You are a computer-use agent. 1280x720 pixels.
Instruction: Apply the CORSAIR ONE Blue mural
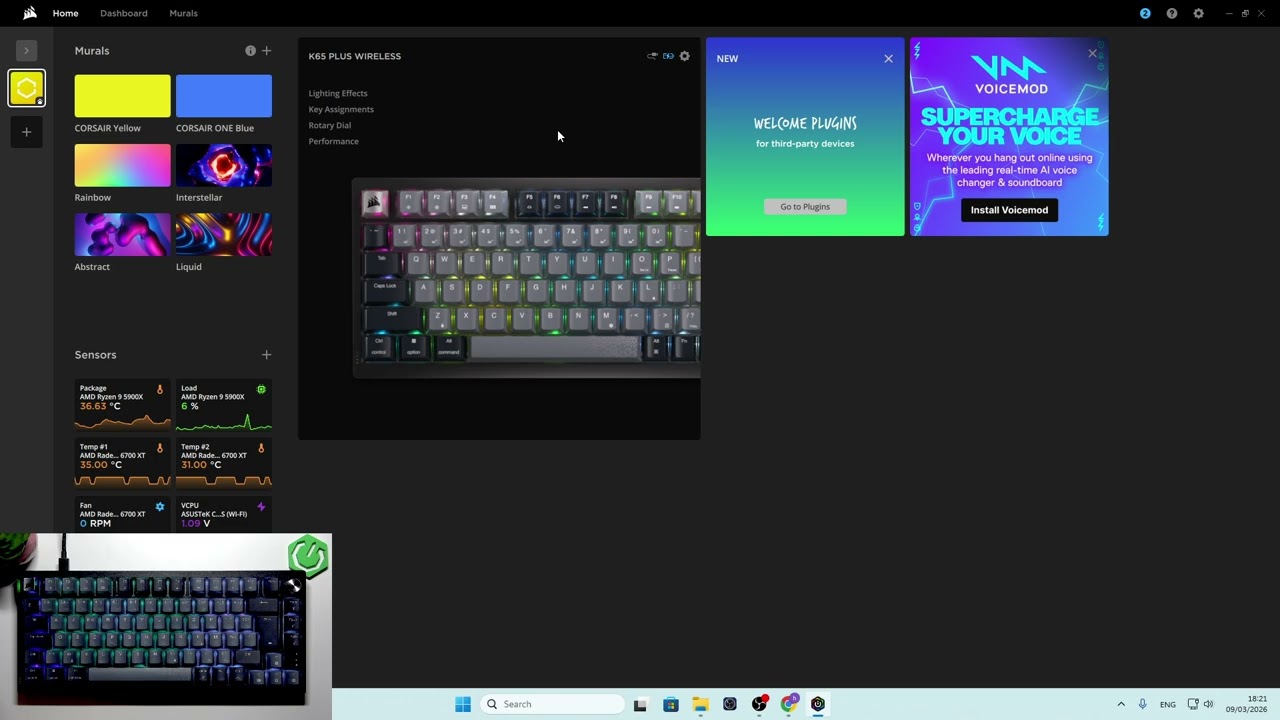[x=224, y=96]
